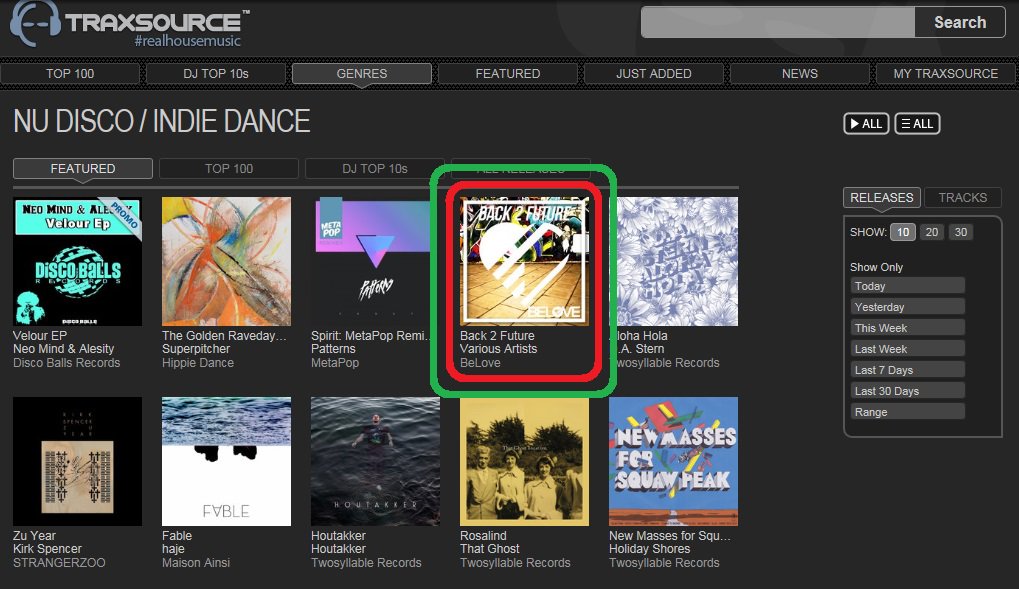The width and height of the screenshot is (1019, 589).
Task: Click the Back 2 Future title link
Action: pos(497,335)
